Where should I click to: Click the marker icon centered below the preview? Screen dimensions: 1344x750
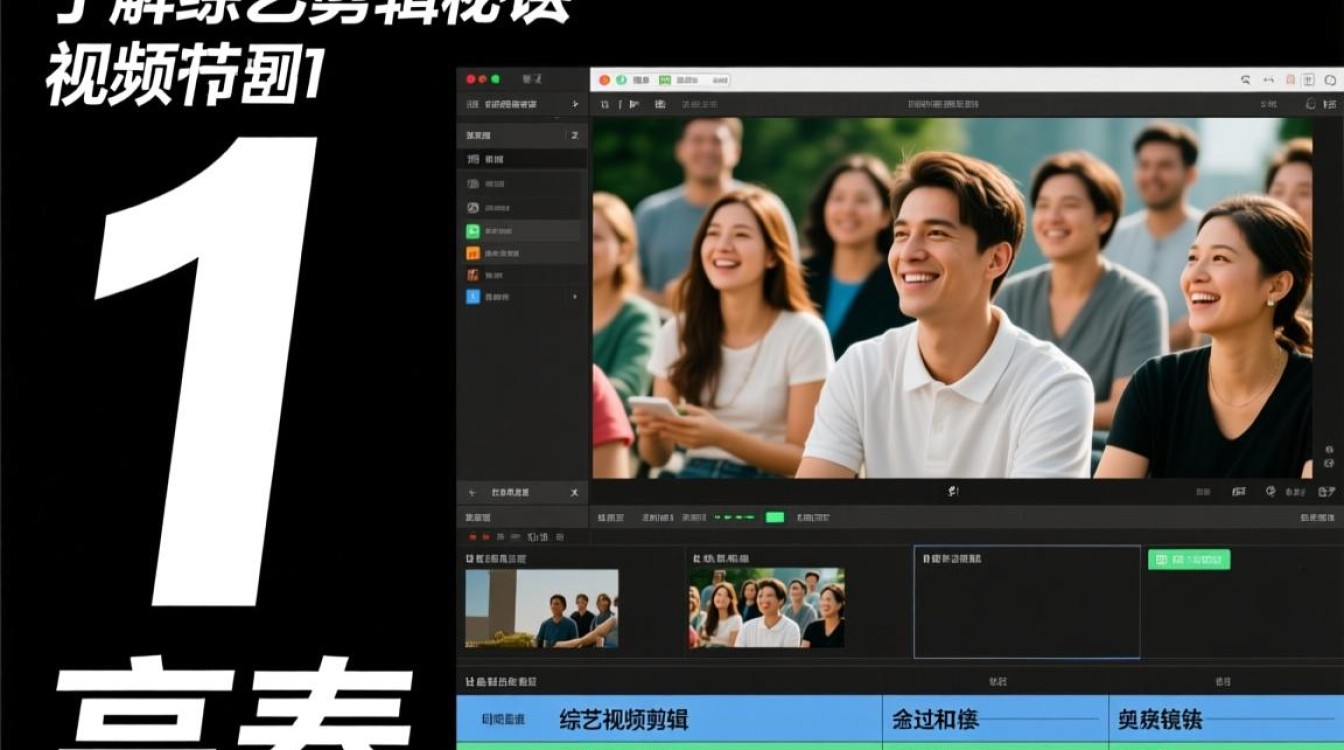(x=953, y=491)
